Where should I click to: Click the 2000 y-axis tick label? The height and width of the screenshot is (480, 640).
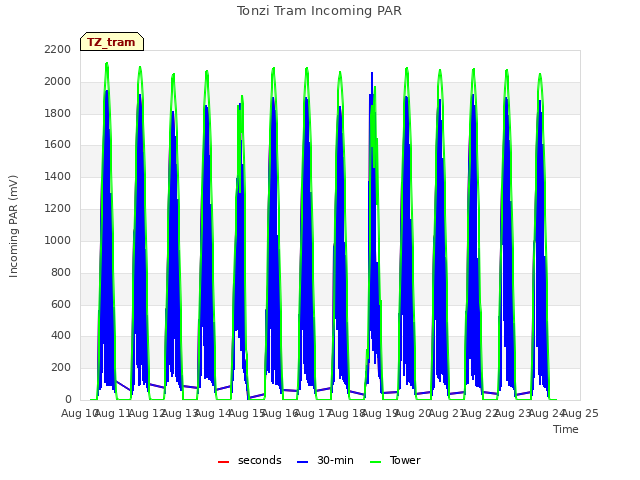58,81
